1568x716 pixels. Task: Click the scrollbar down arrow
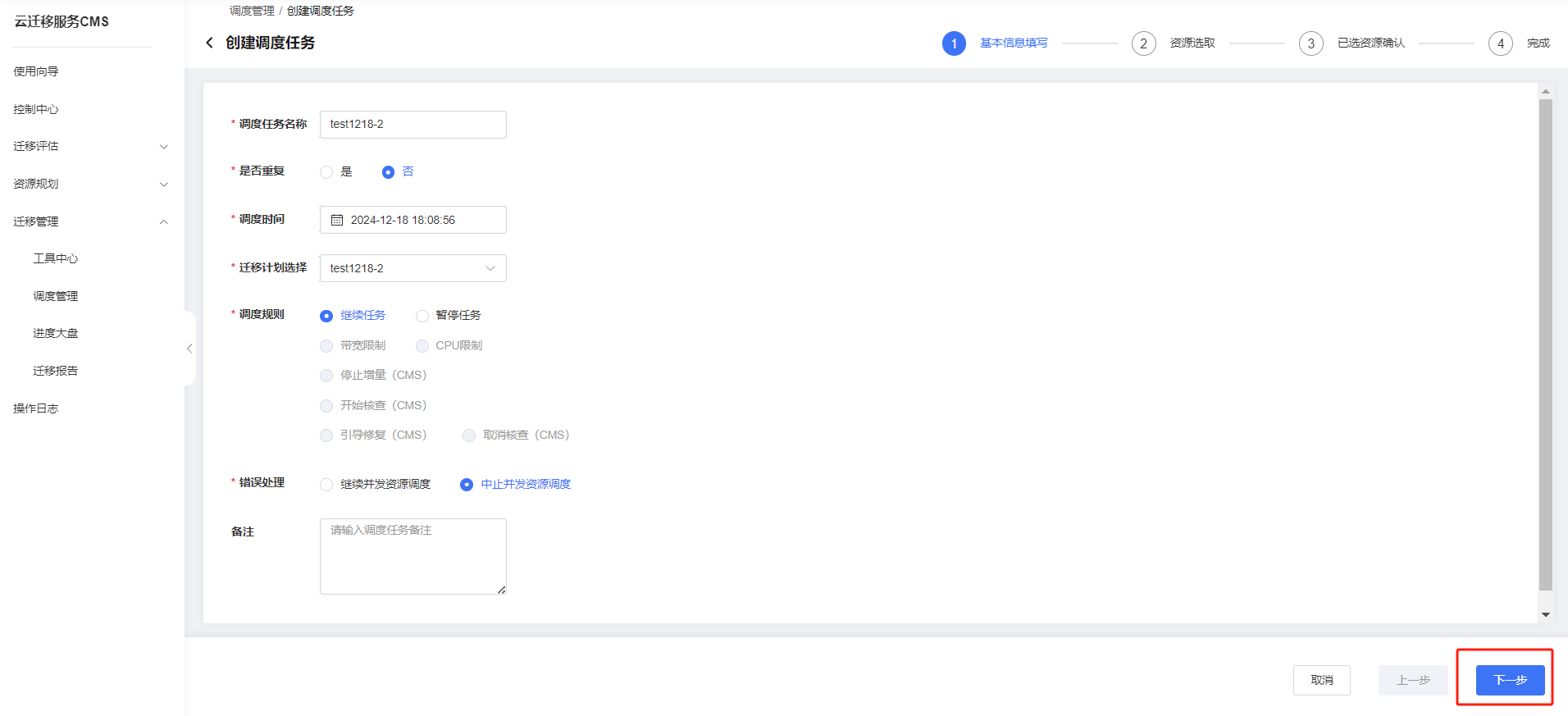(x=1546, y=614)
